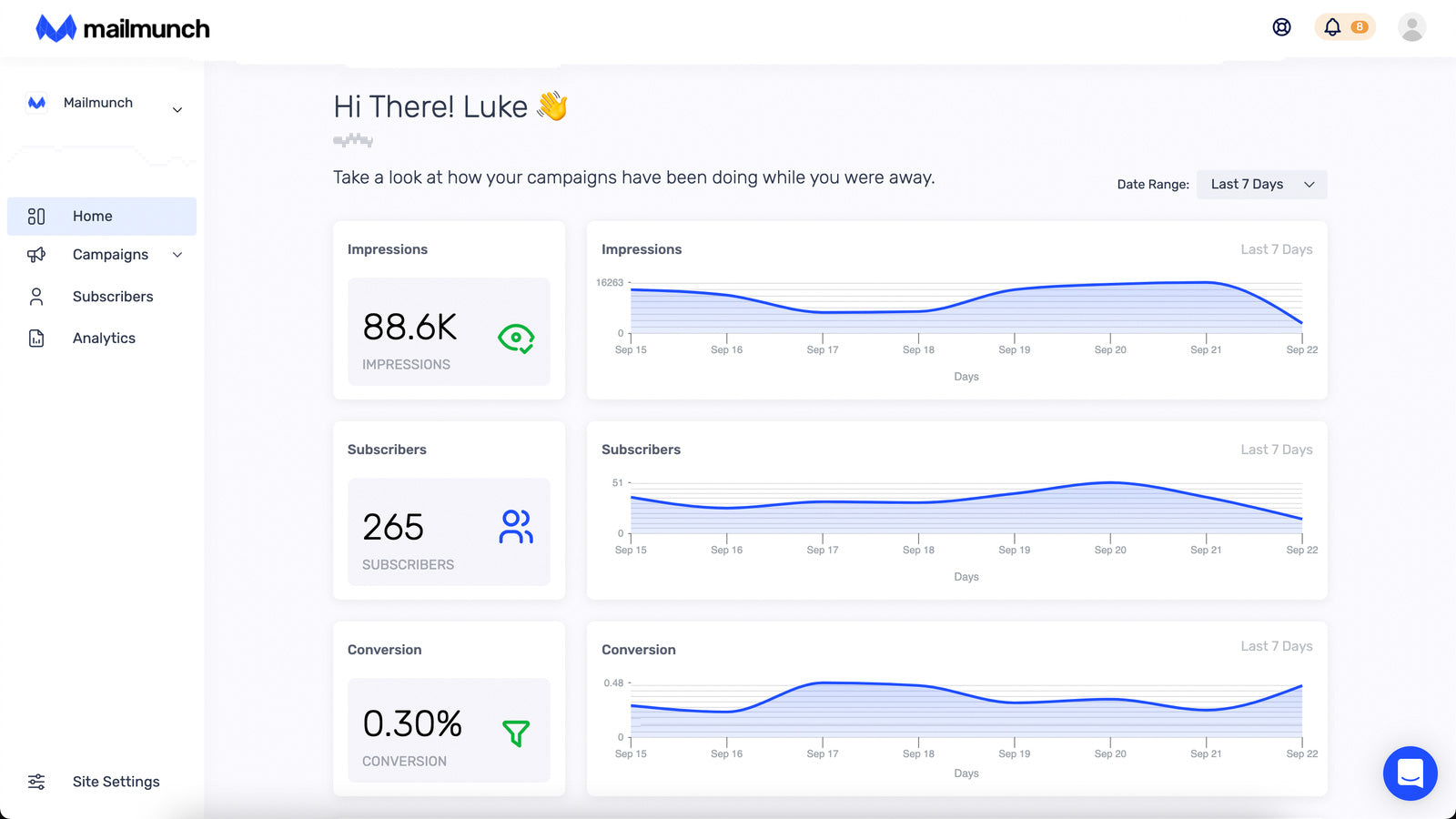Select the Home grid icon in sidebar
Viewport: 1456px width, 819px height.
[x=36, y=216]
